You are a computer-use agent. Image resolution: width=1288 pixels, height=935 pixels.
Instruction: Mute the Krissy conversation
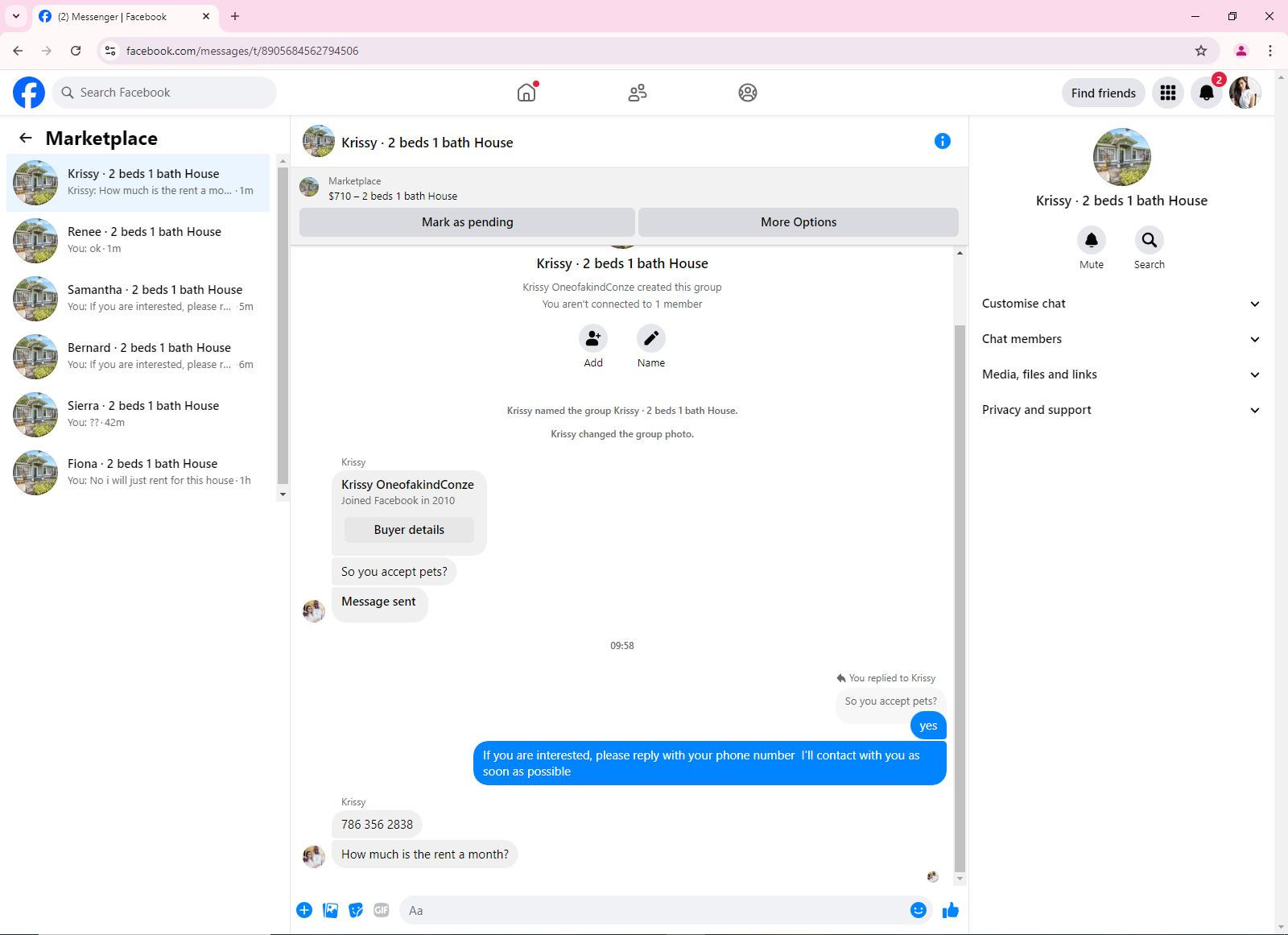[1092, 240]
